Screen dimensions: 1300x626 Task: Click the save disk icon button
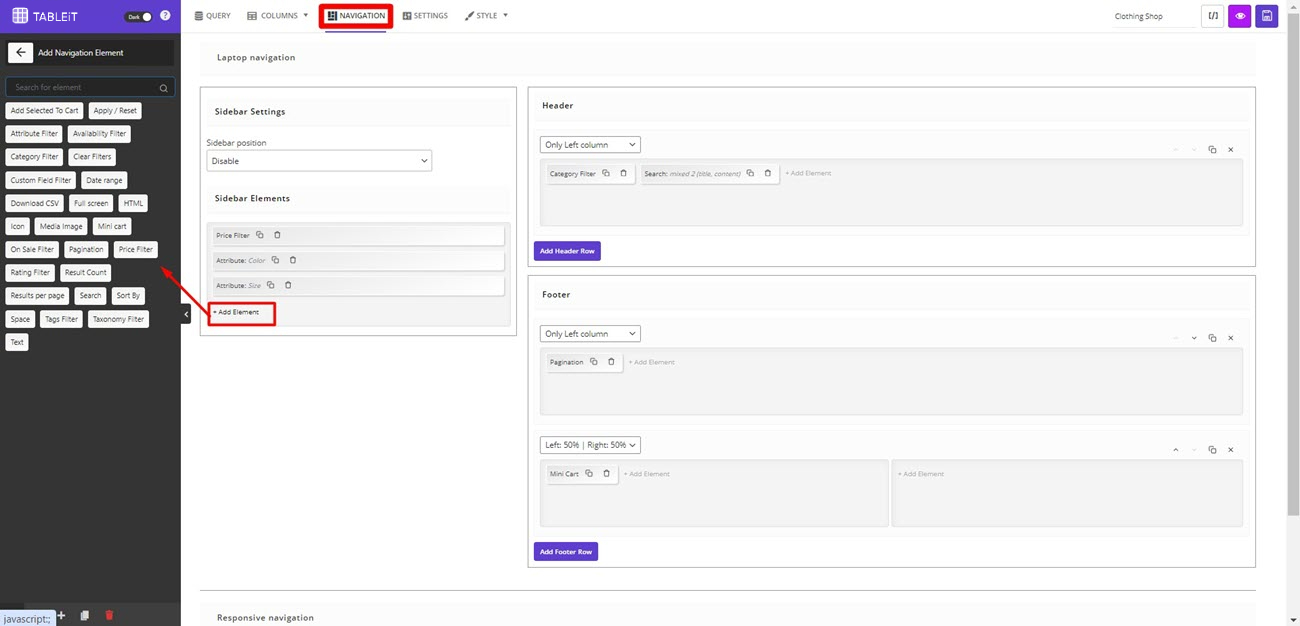click(x=1267, y=16)
